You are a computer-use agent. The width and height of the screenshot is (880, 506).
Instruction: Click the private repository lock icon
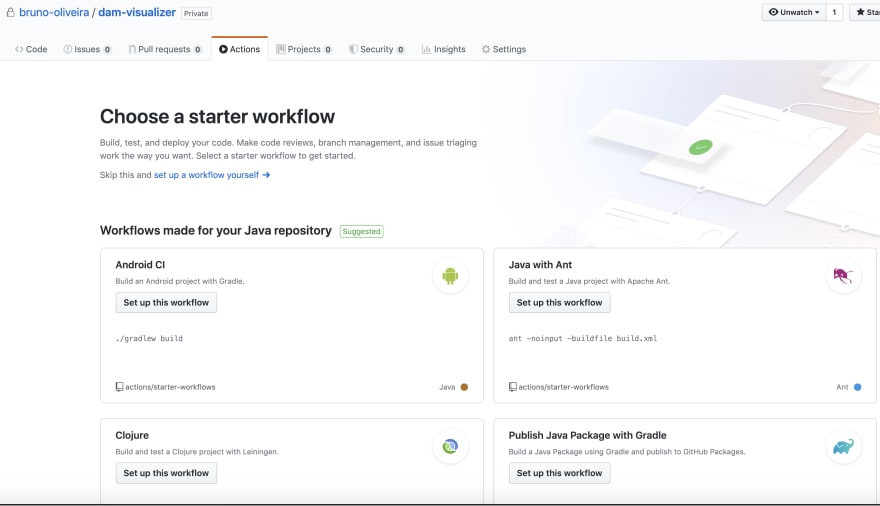pos(10,12)
